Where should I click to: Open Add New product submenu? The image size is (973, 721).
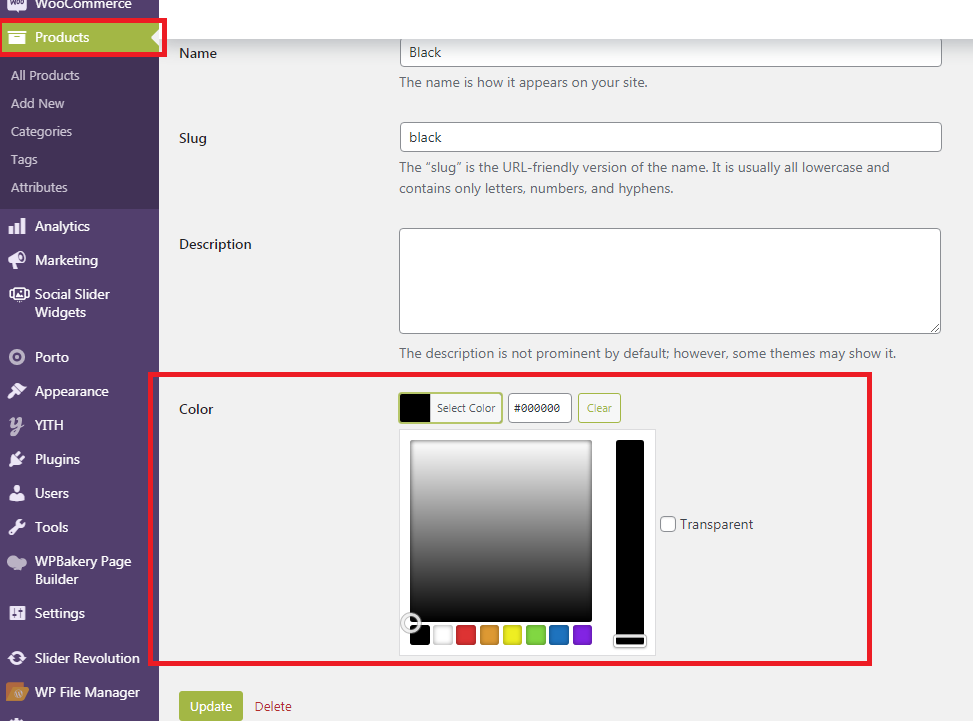(37, 104)
